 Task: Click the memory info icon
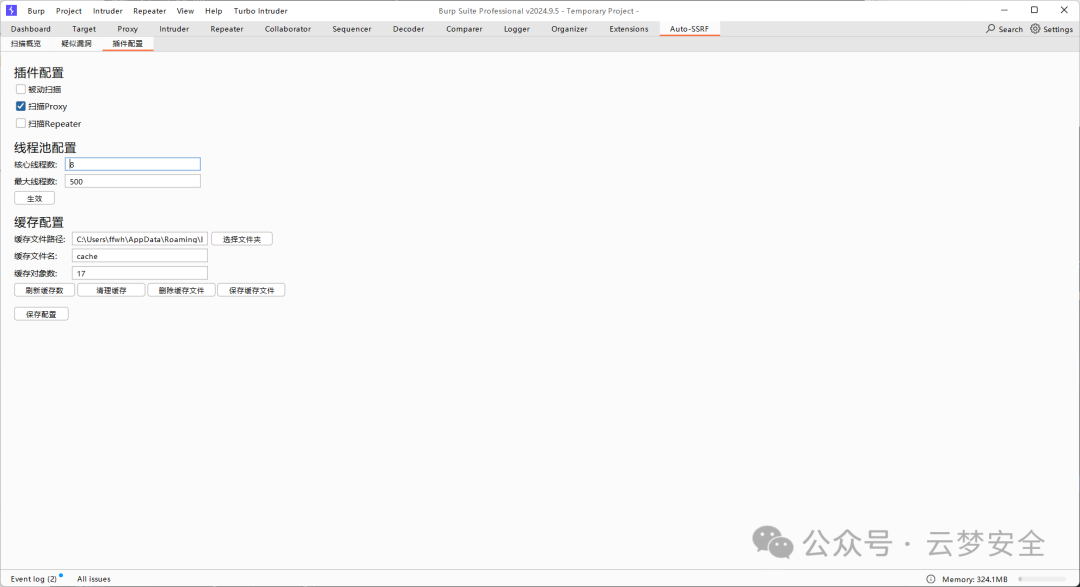point(931,579)
